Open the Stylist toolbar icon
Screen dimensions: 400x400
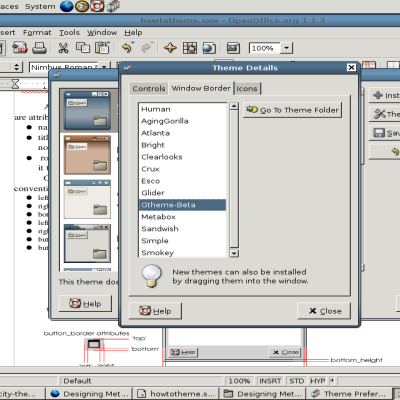point(190,48)
